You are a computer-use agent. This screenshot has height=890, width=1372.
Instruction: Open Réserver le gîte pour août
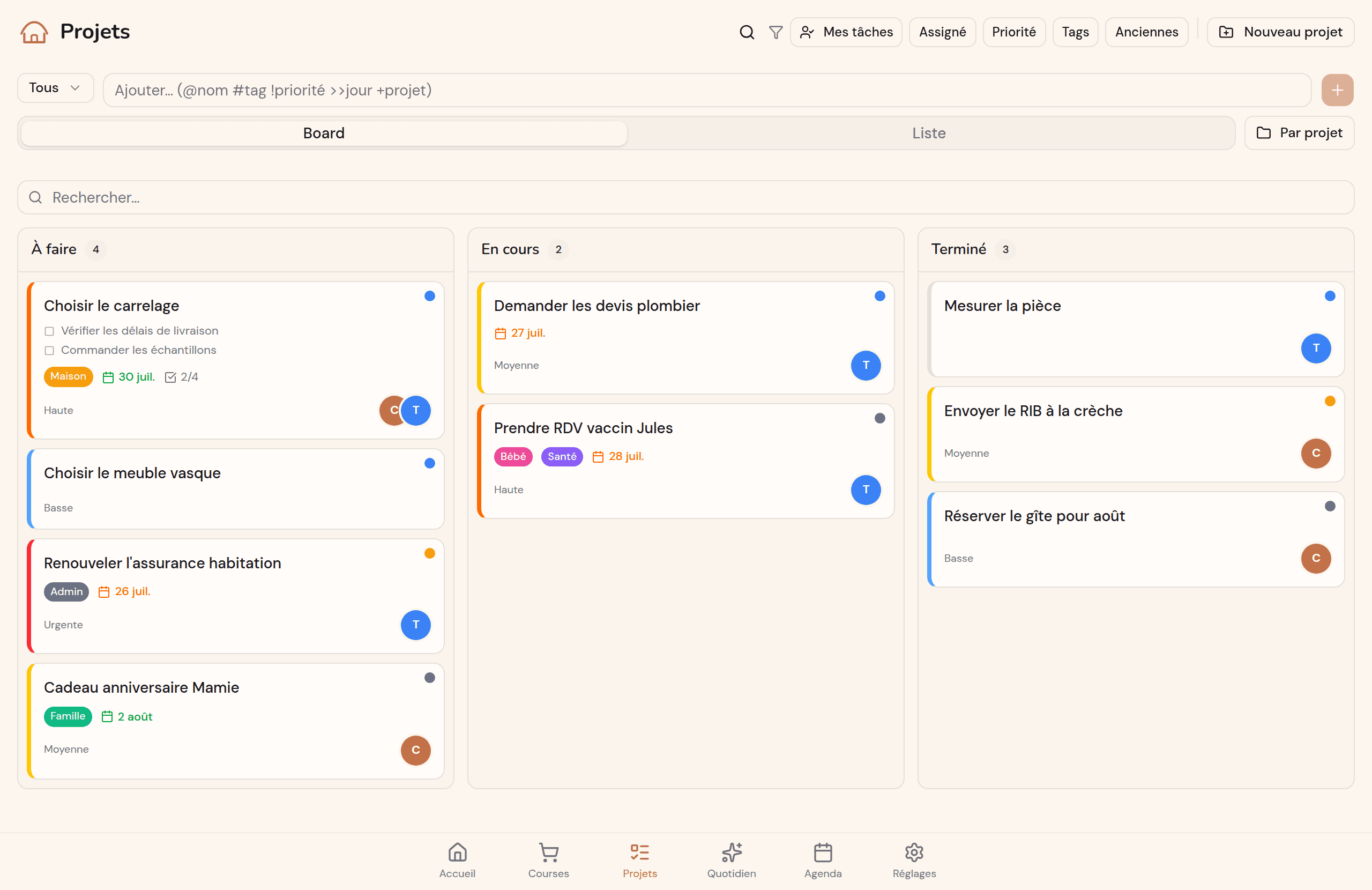click(1136, 540)
